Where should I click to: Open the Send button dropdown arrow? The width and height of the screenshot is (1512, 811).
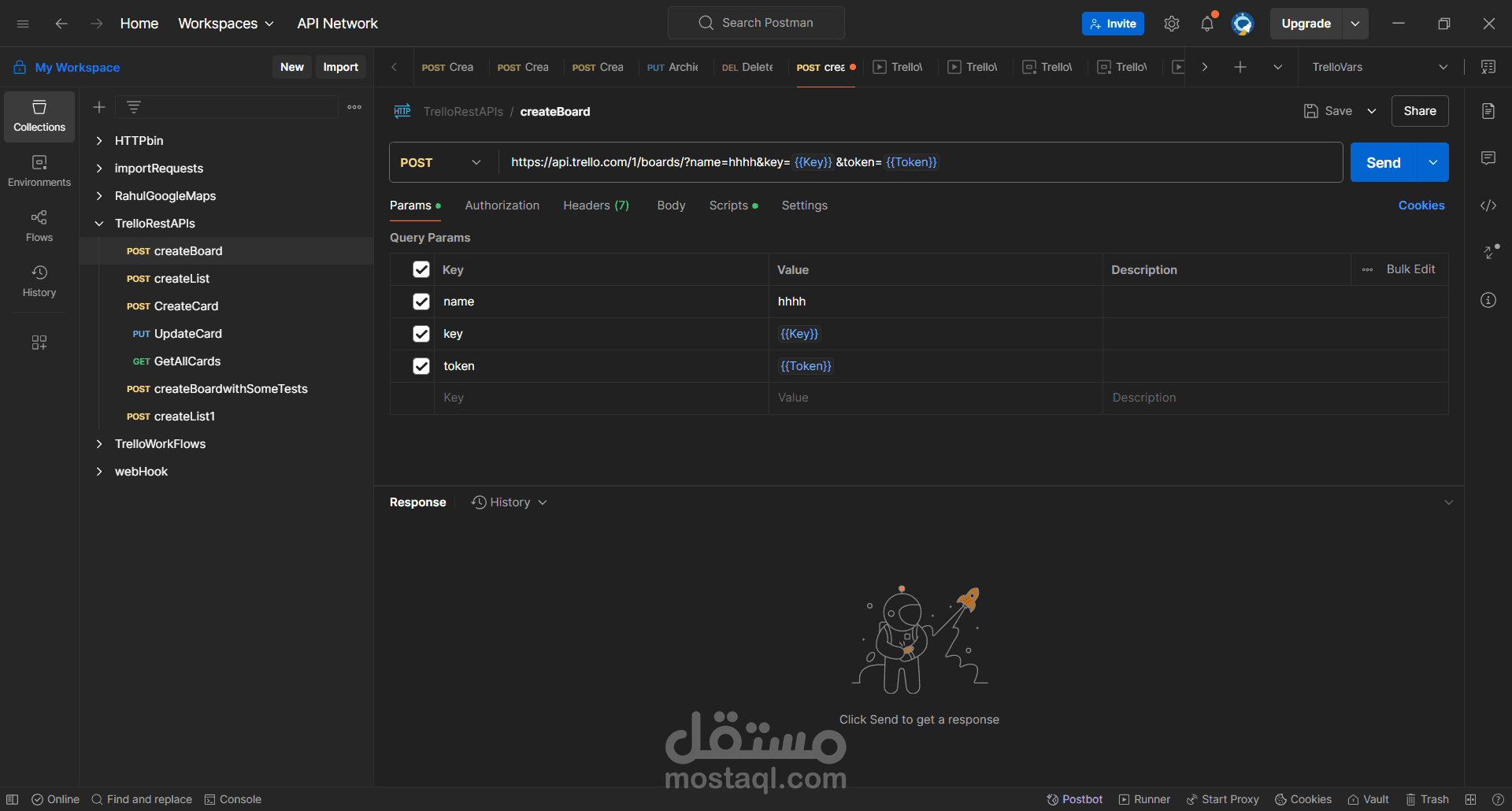pyautogui.click(x=1433, y=162)
